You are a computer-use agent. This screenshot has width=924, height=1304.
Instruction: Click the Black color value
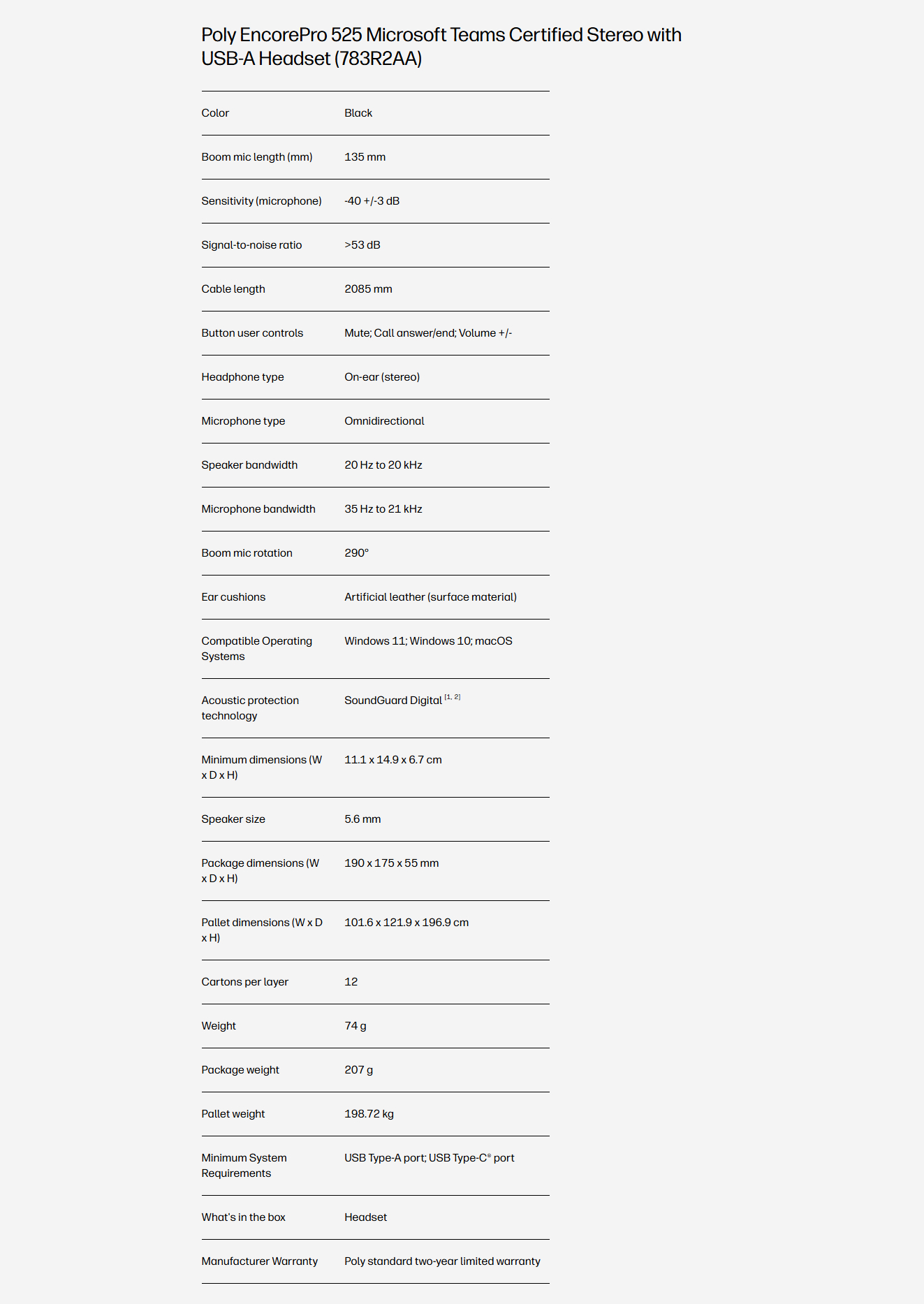358,113
